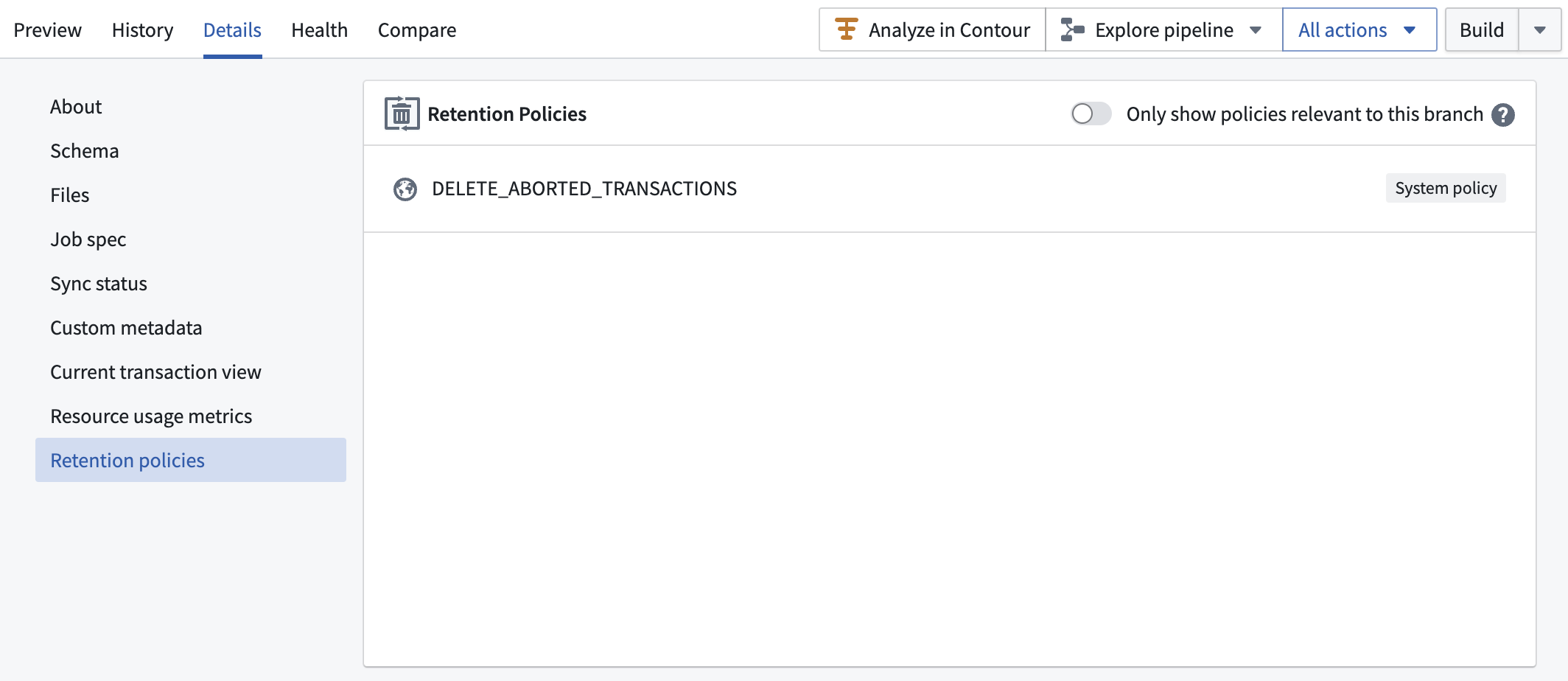The width and height of the screenshot is (1568, 681).
Task: Open the History tab
Action: coord(142,30)
